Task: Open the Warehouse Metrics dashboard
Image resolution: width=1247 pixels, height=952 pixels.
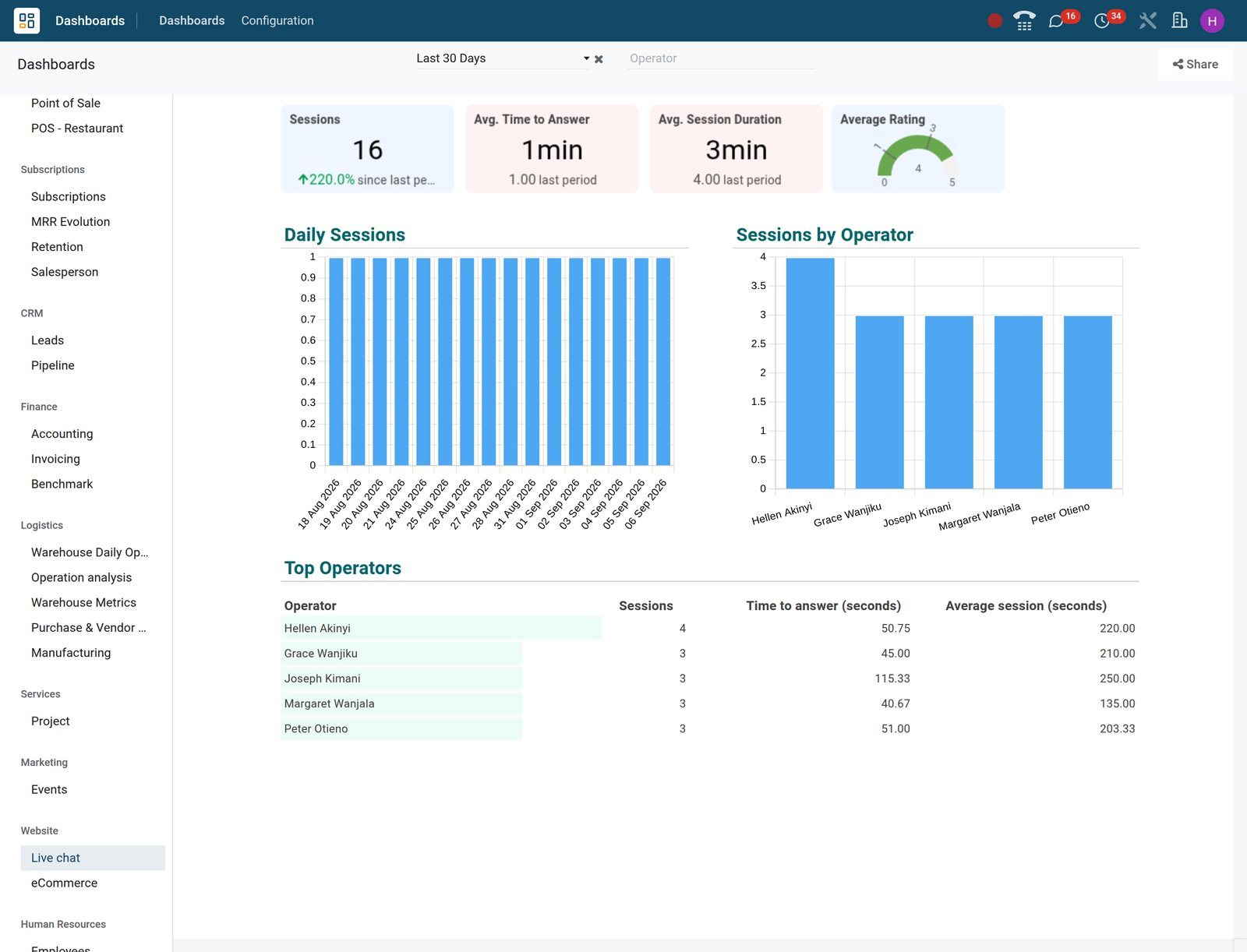Action: [83, 602]
